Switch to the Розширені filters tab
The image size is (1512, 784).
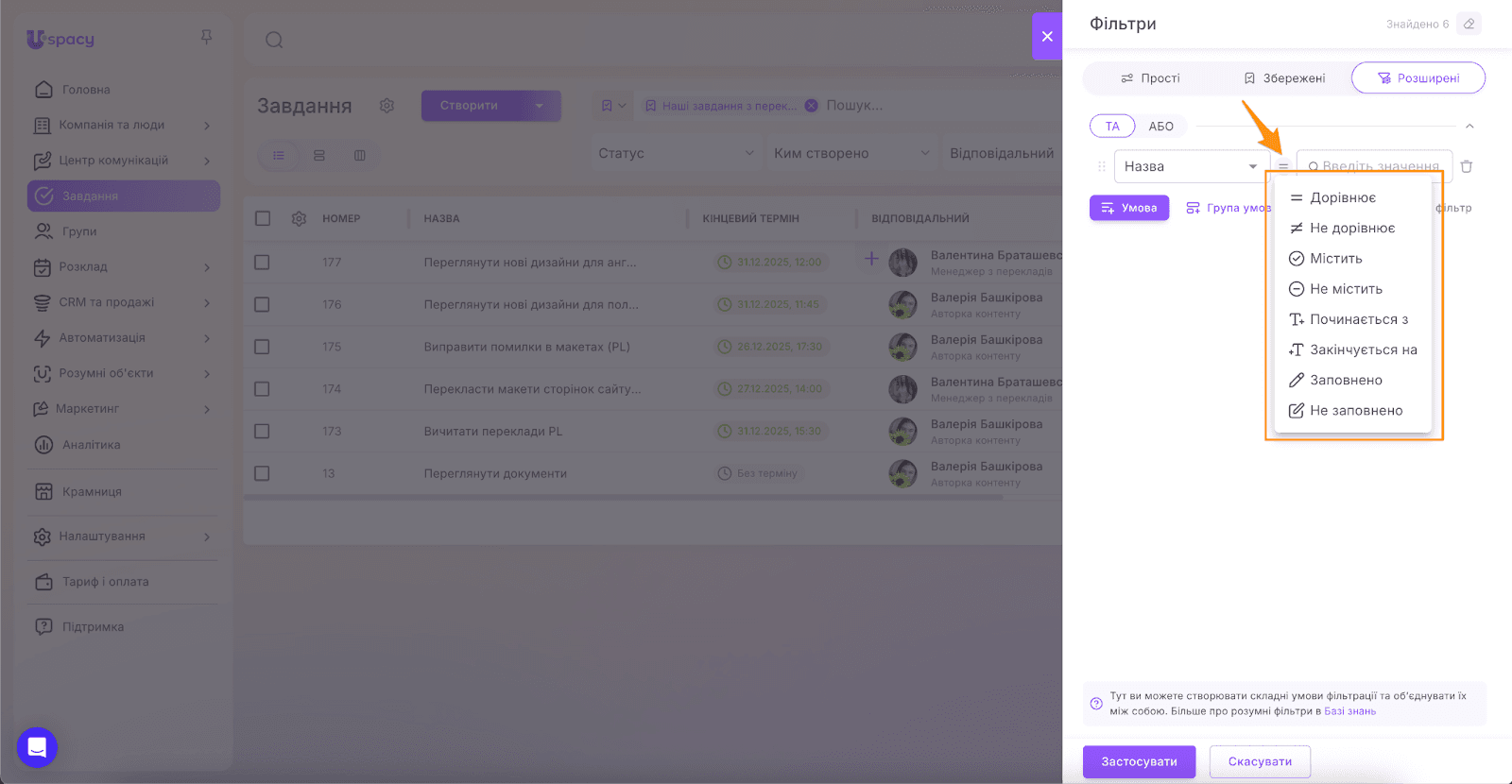point(1418,78)
